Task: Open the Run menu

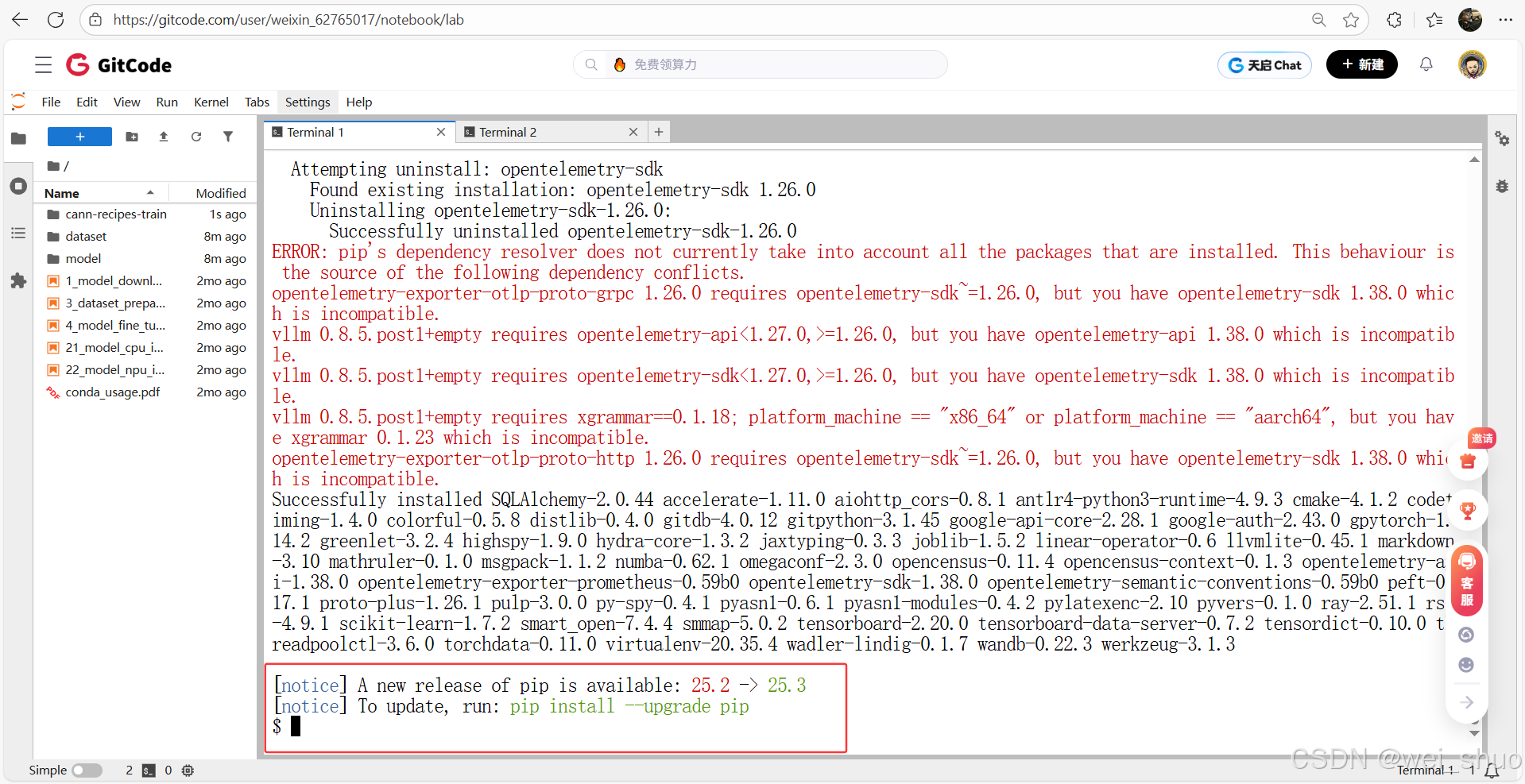Action: 167,102
